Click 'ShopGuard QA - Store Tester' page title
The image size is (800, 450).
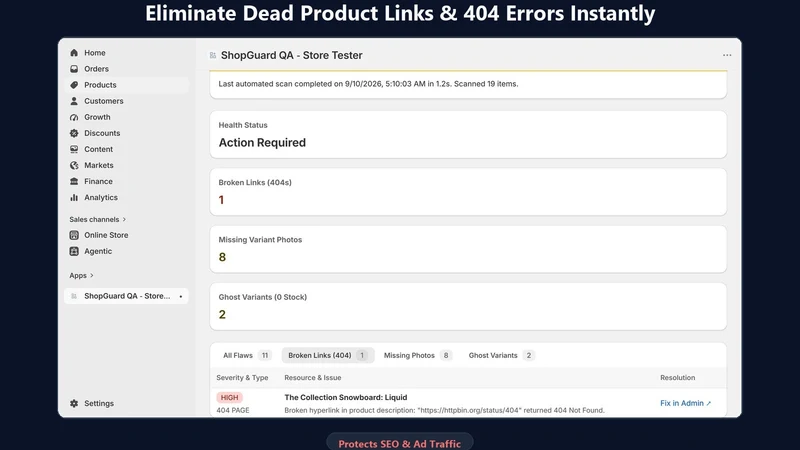pyautogui.click(x=291, y=55)
